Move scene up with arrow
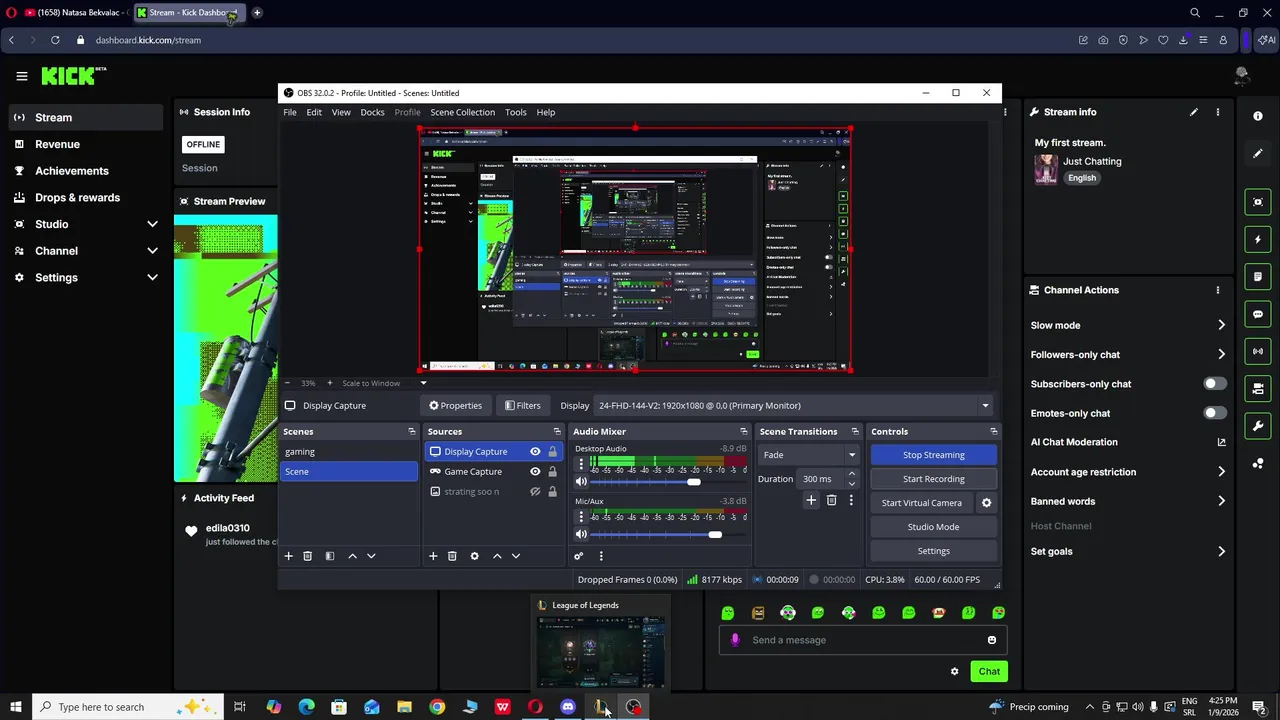This screenshot has height=720, width=1280. pyautogui.click(x=352, y=556)
